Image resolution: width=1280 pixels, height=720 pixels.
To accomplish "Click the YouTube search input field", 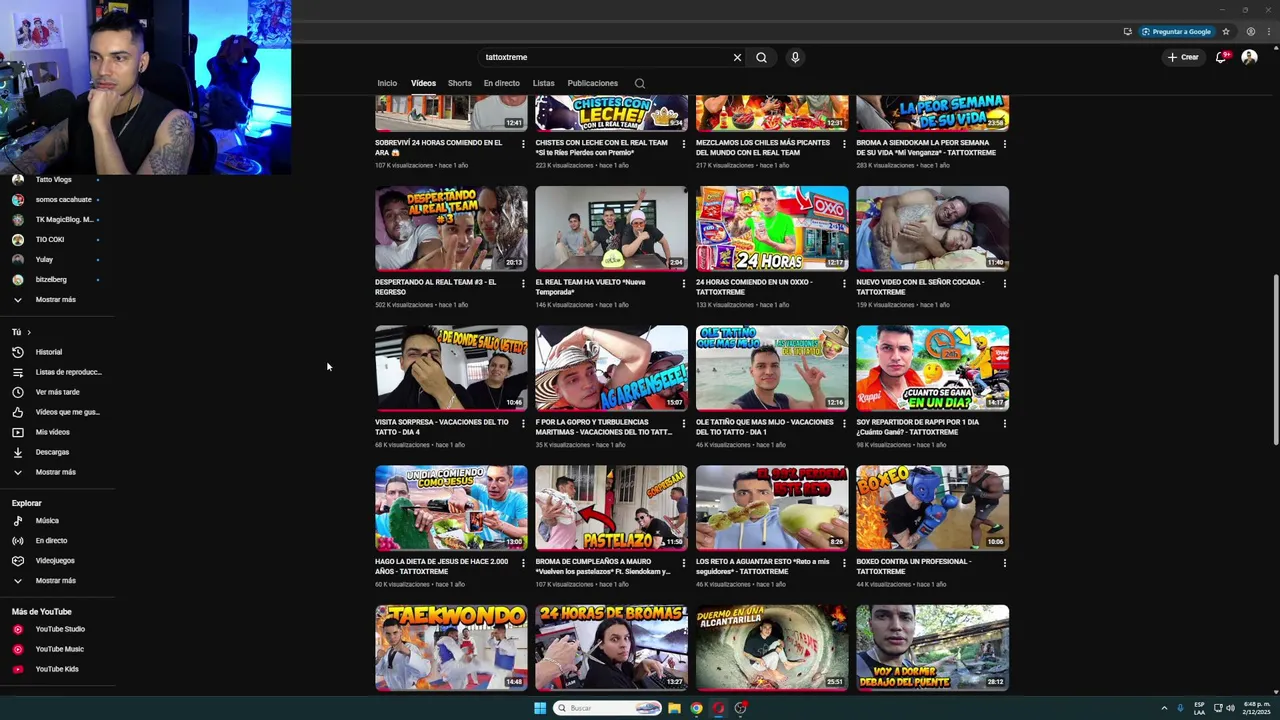I will 605,57.
